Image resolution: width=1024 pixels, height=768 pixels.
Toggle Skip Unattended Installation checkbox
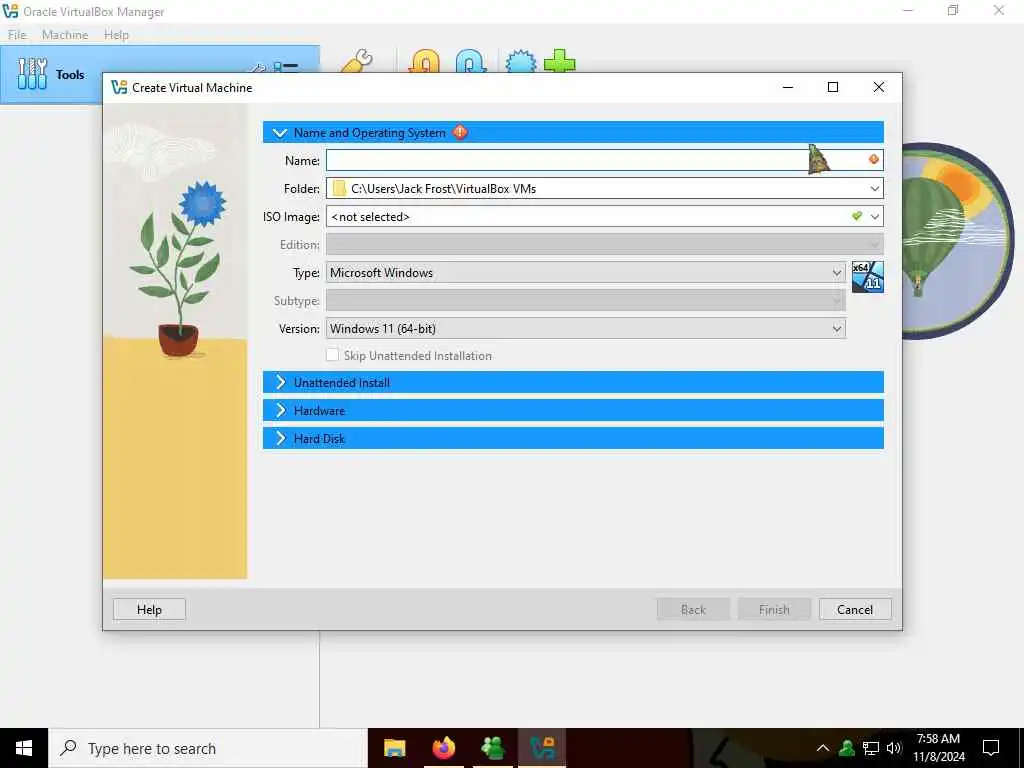click(x=332, y=355)
